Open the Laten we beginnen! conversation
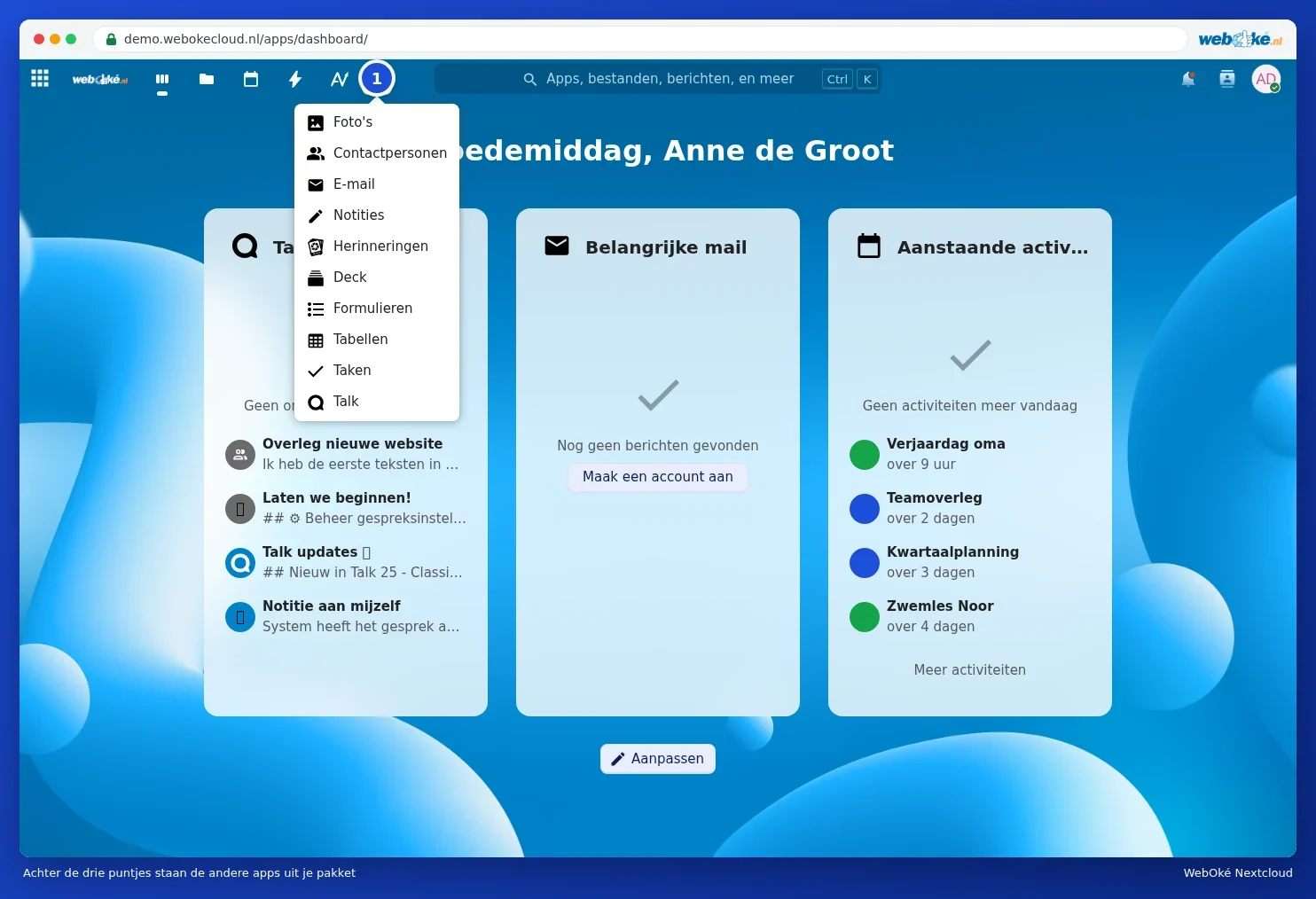 pos(346,508)
